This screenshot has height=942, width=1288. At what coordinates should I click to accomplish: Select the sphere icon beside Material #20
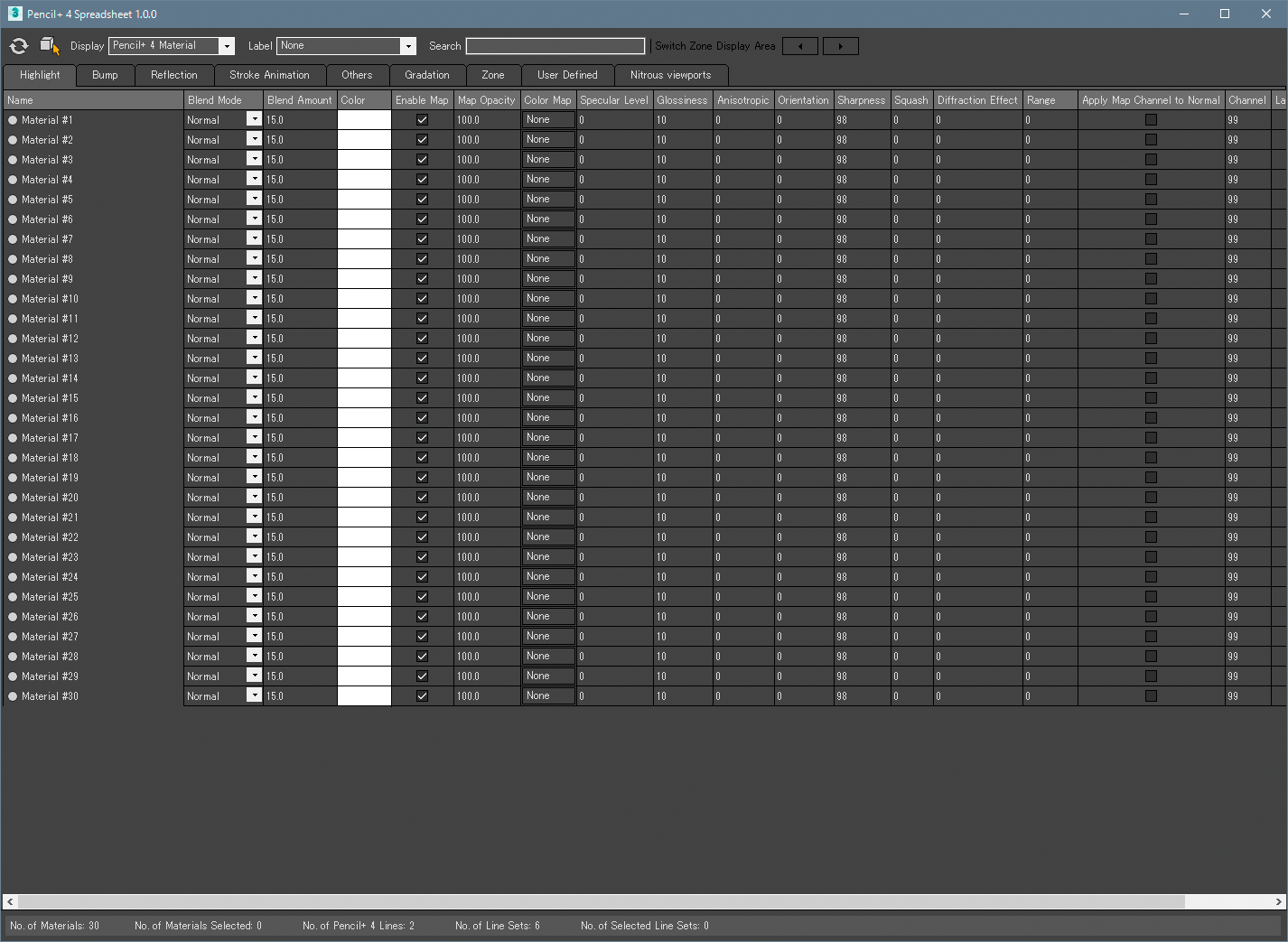pyautogui.click(x=13, y=497)
